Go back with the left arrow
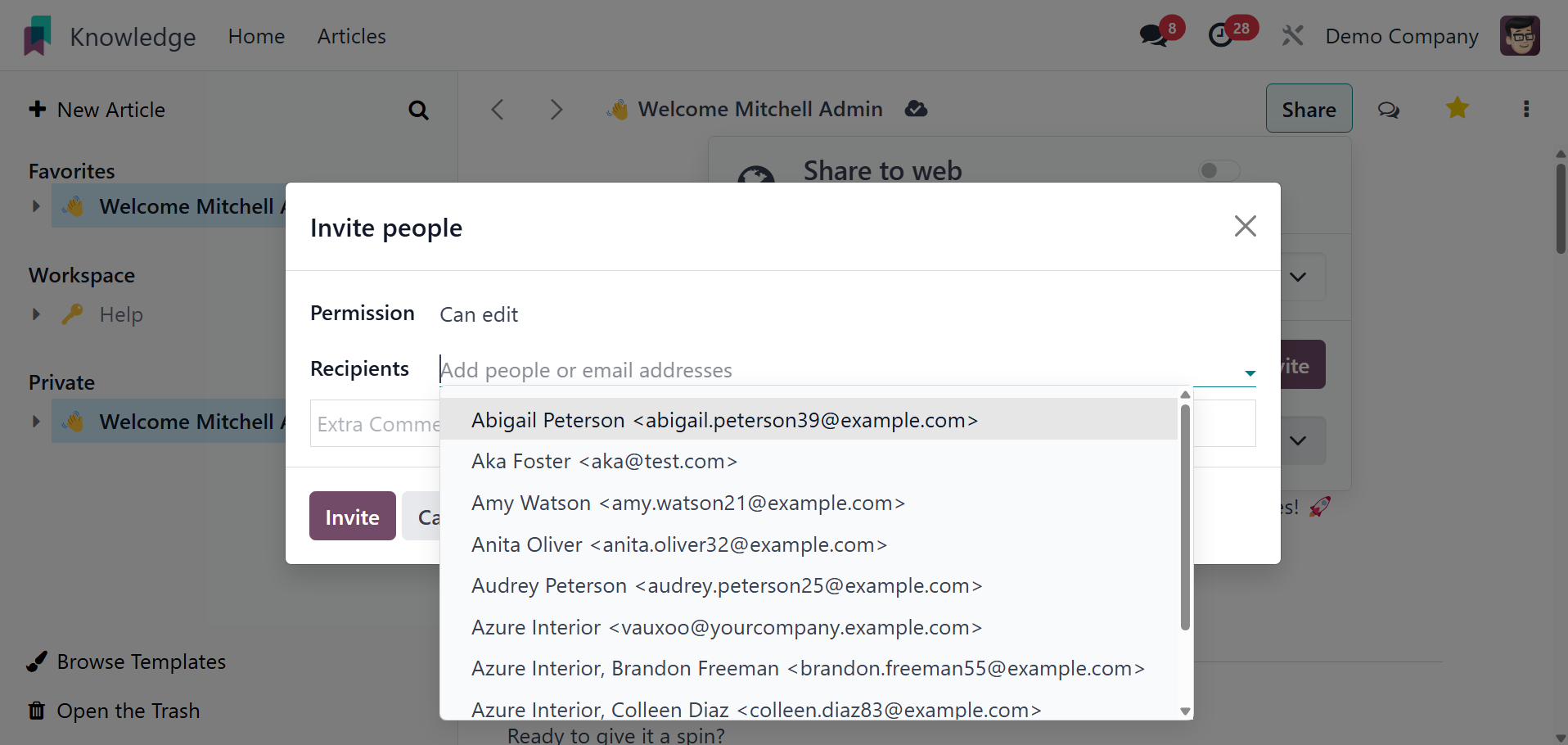Screen dimensions: 1568x745 (x=498, y=110)
